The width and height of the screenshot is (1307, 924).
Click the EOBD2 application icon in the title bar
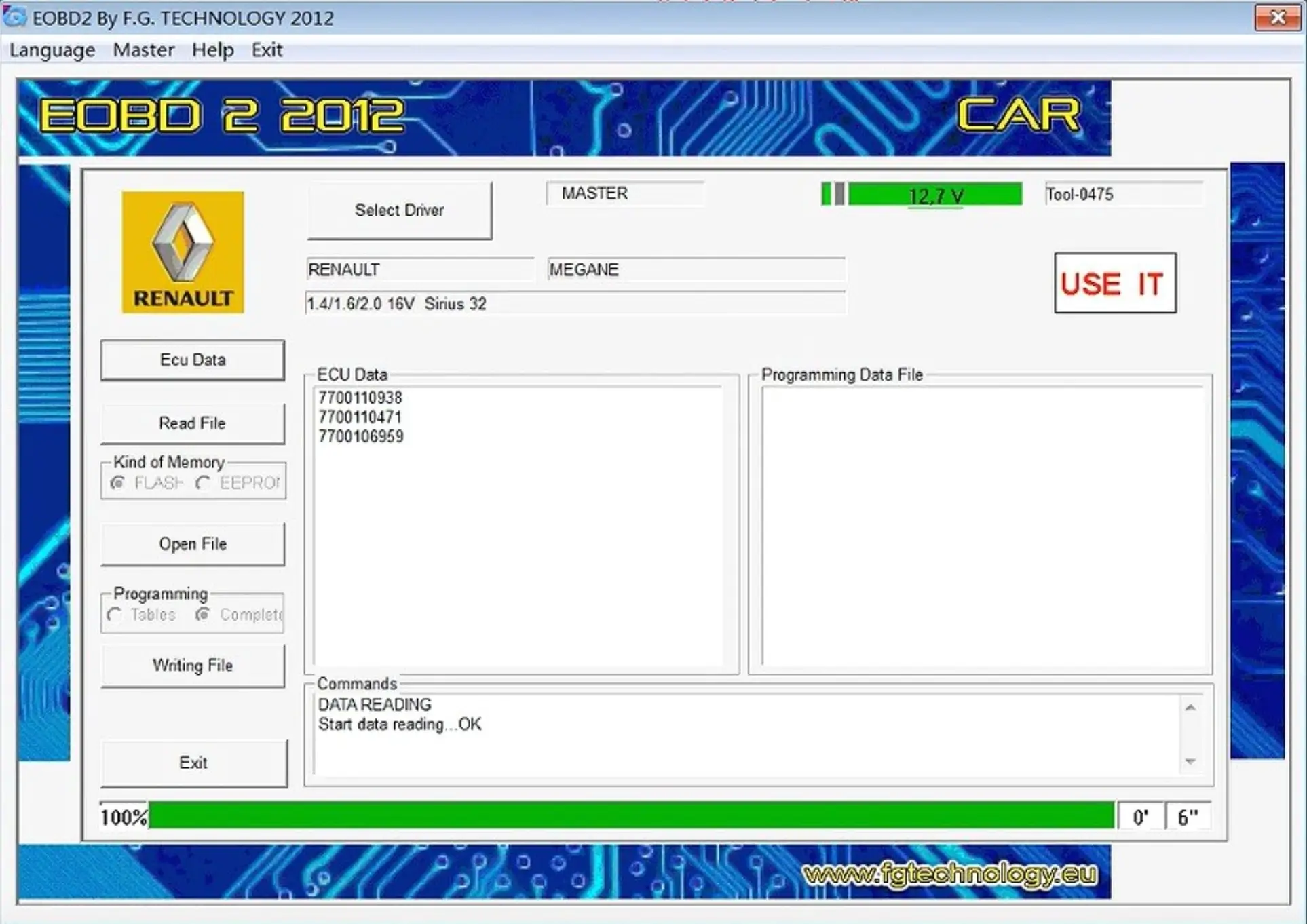point(16,18)
